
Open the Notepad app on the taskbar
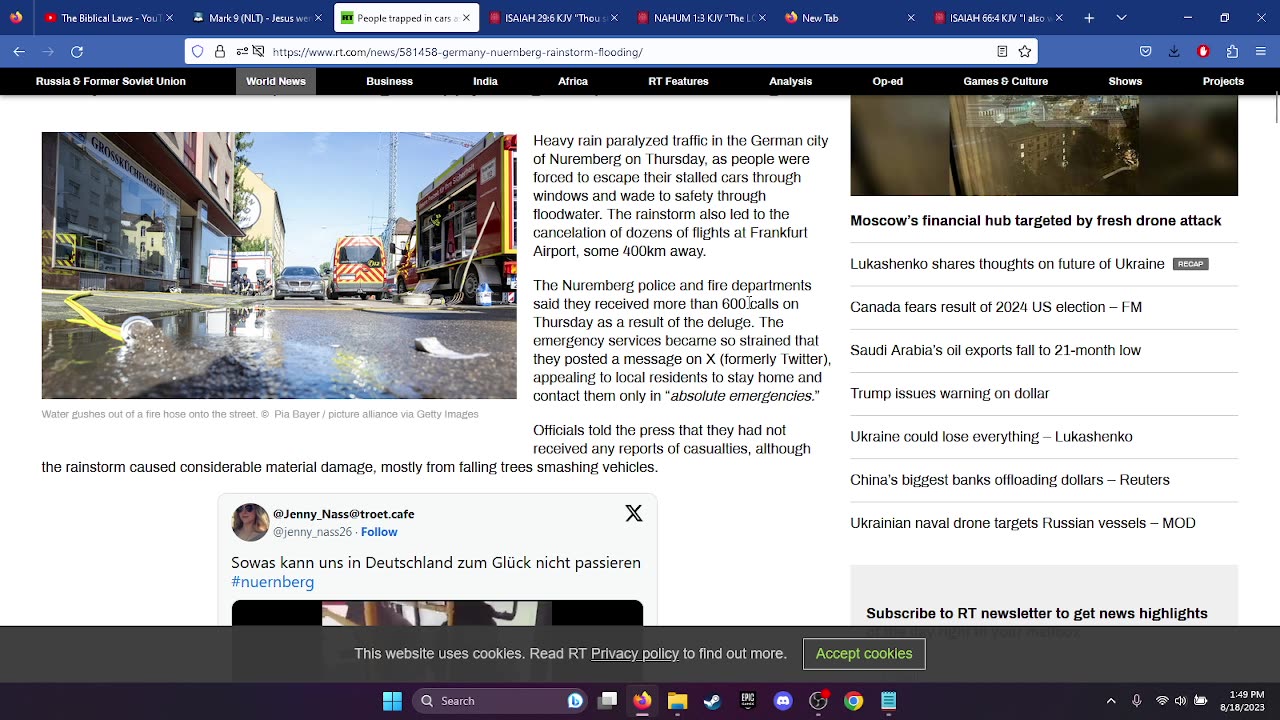[x=888, y=701]
